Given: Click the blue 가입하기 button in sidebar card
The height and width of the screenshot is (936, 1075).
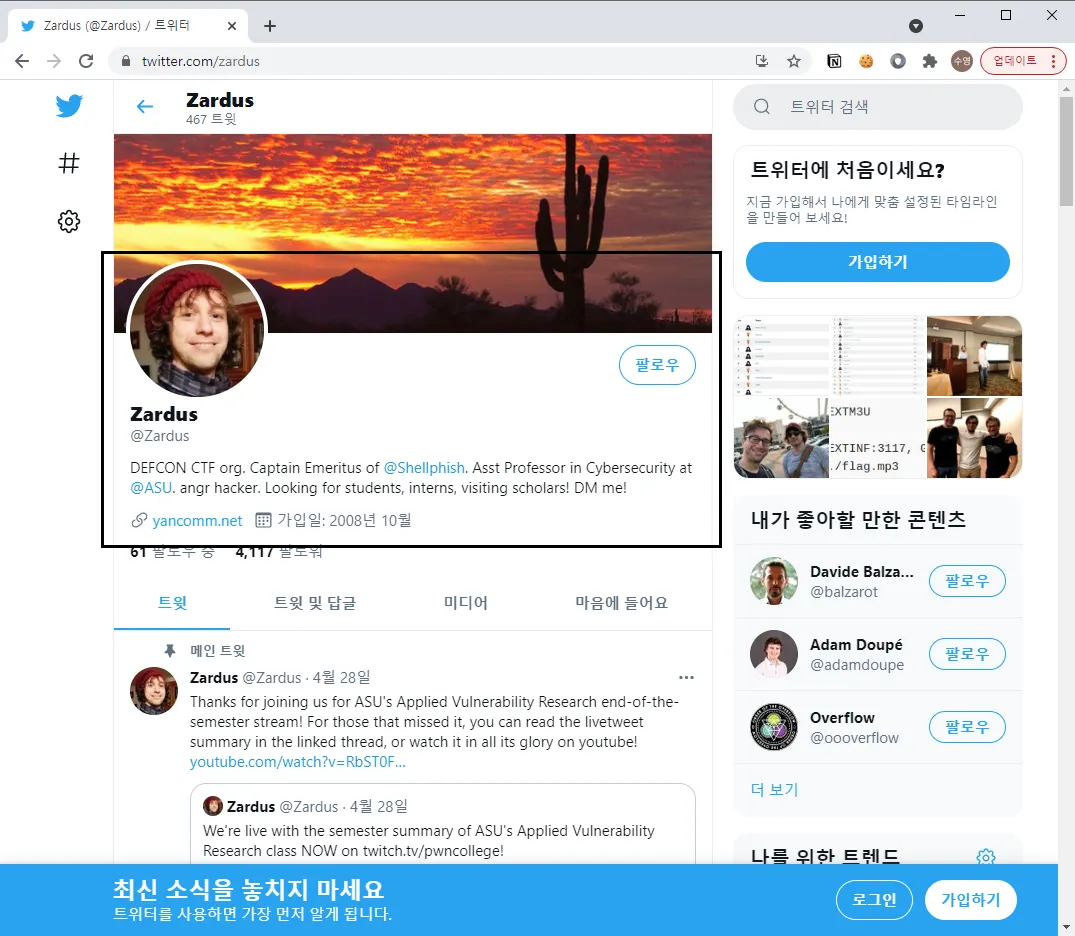Looking at the screenshot, I should [x=878, y=262].
